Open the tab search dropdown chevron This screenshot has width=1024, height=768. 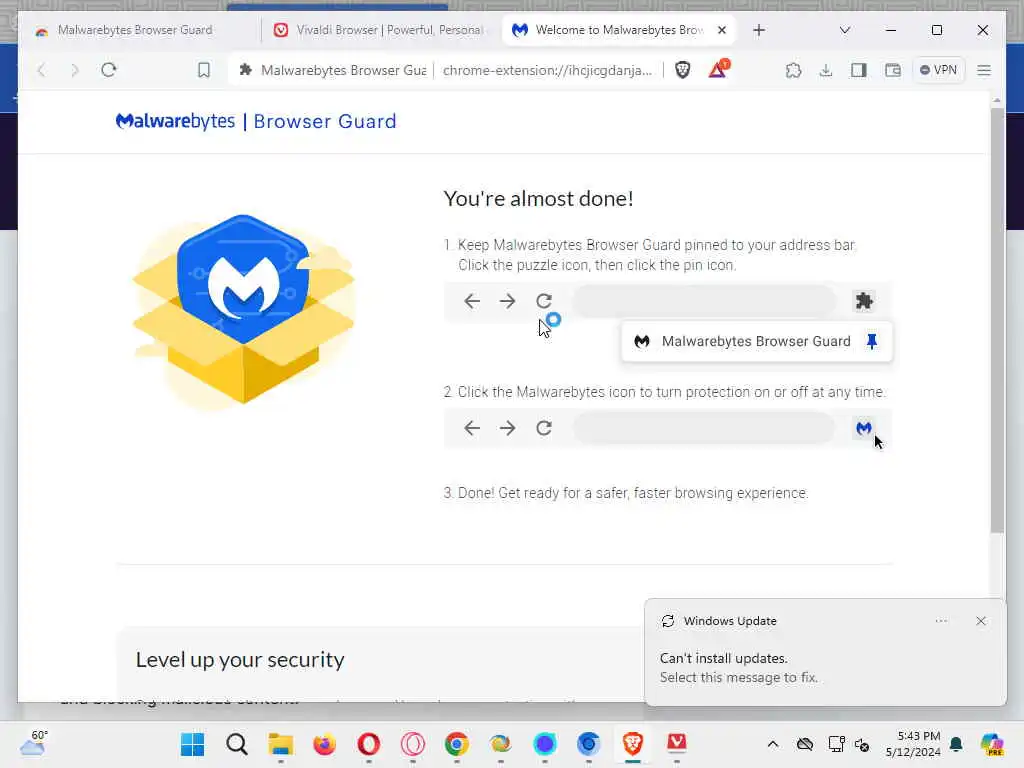[844, 30]
